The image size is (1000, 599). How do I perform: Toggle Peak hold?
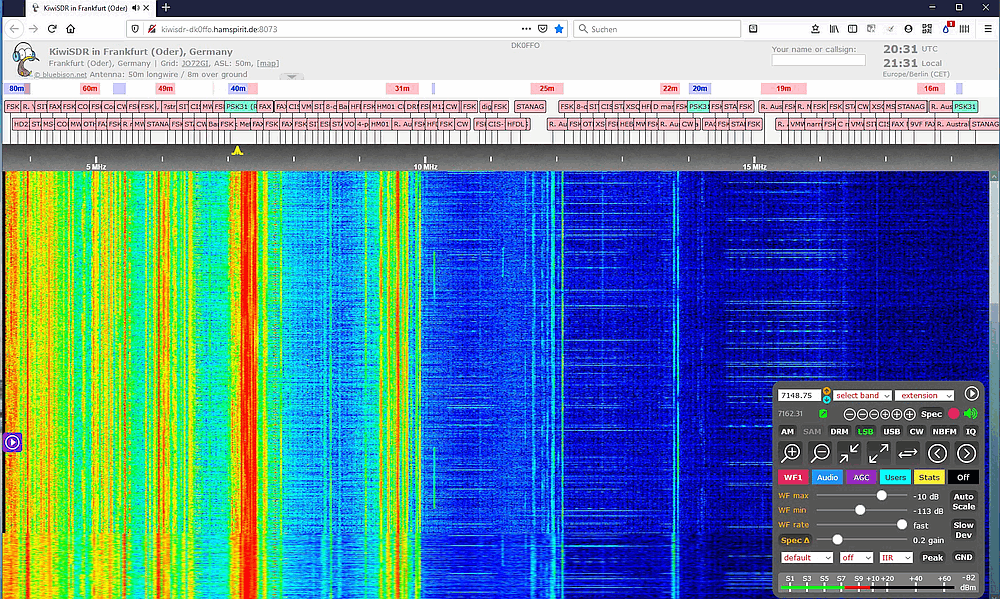click(x=932, y=557)
